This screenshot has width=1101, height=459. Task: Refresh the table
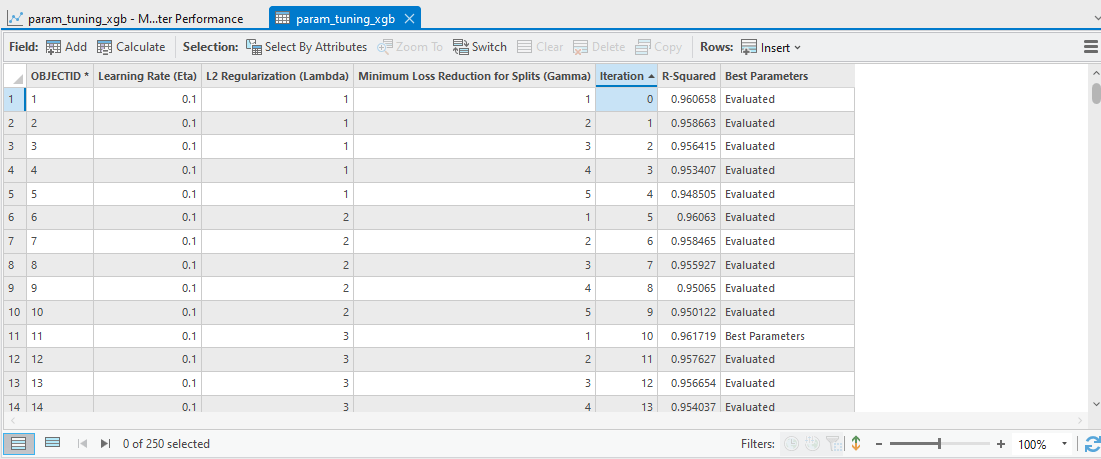[x=1091, y=443]
